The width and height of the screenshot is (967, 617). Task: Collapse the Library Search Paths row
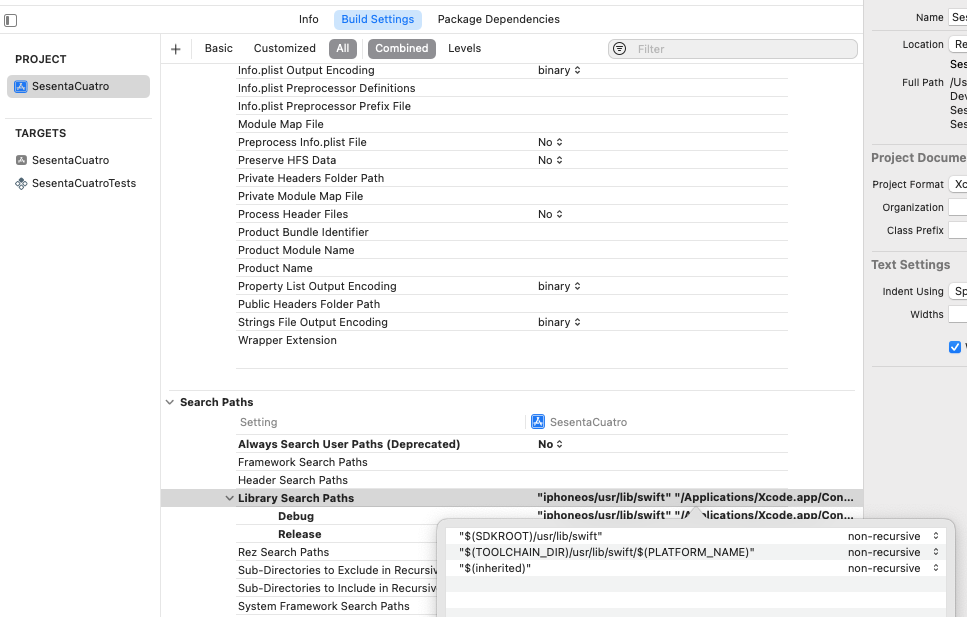229,498
